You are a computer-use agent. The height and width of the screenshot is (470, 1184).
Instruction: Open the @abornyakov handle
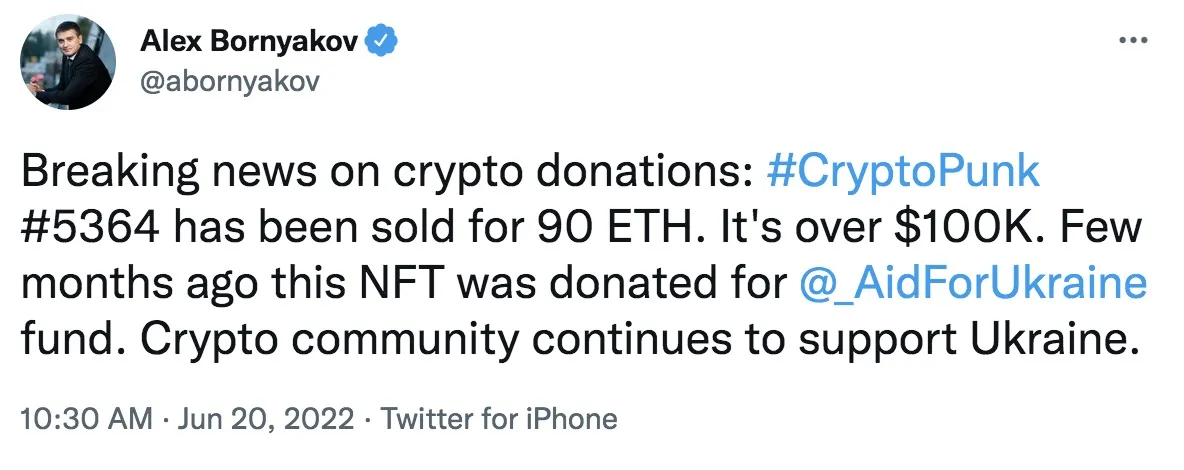point(230,81)
